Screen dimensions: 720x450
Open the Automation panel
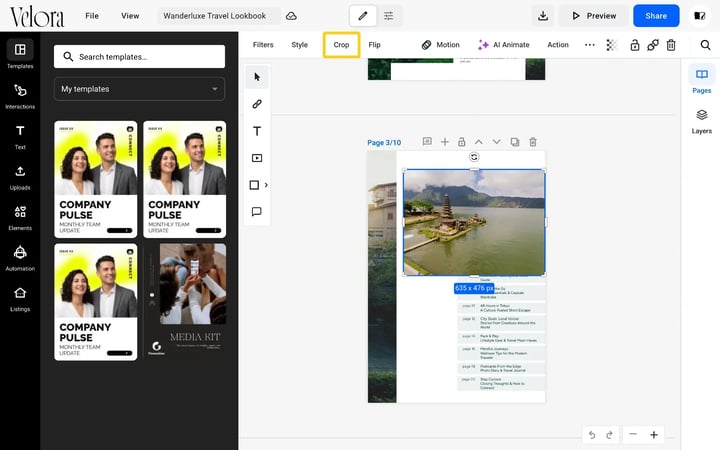point(20,258)
